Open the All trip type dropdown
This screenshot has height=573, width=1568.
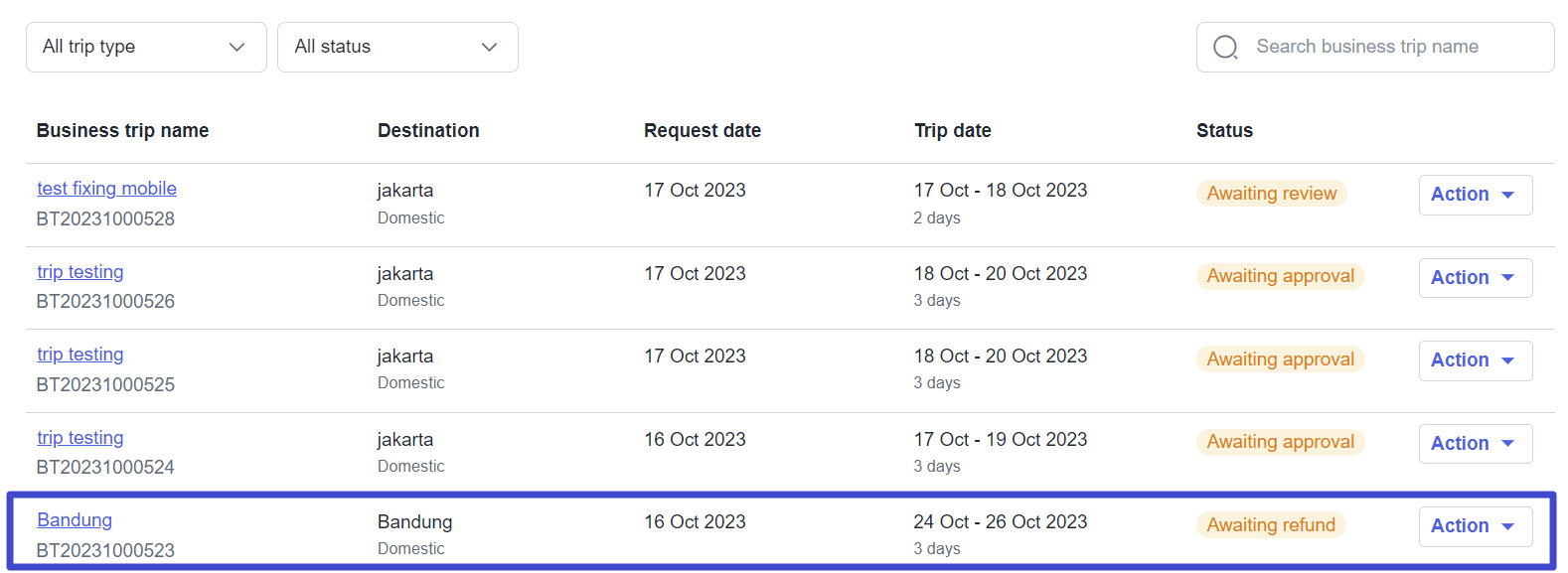tap(146, 47)
